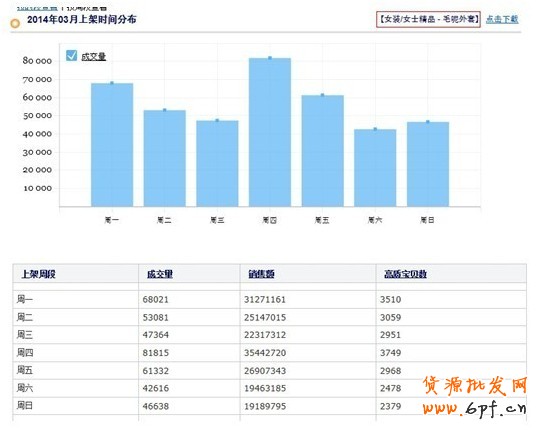Click the data marker atop 周日 bar

pyautogui.click(x=428, y=122)
